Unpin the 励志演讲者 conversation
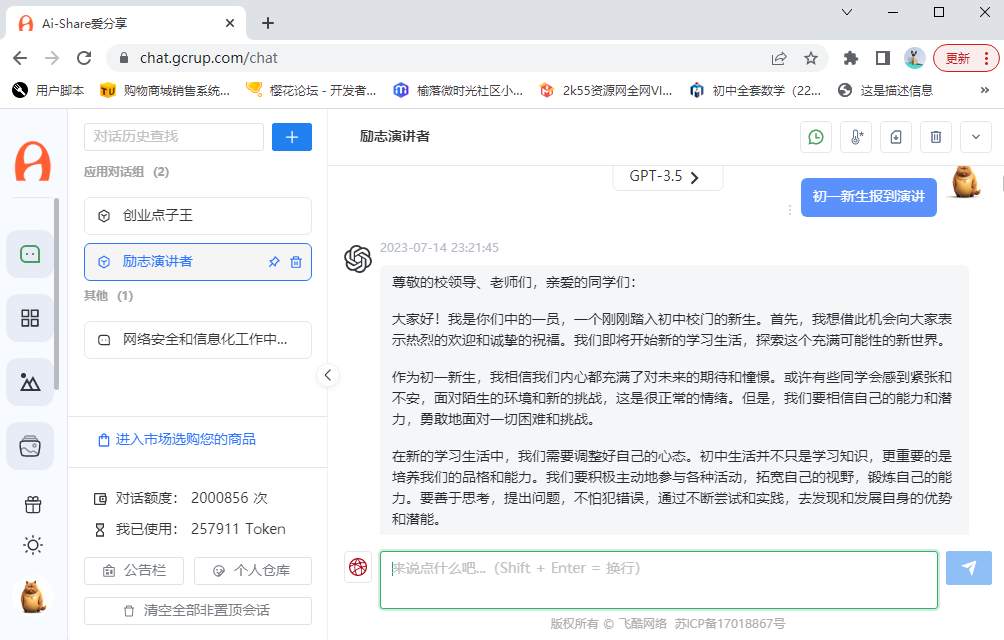The width and height of the screenshot is (1004, 640). click(x=272, y=261)
